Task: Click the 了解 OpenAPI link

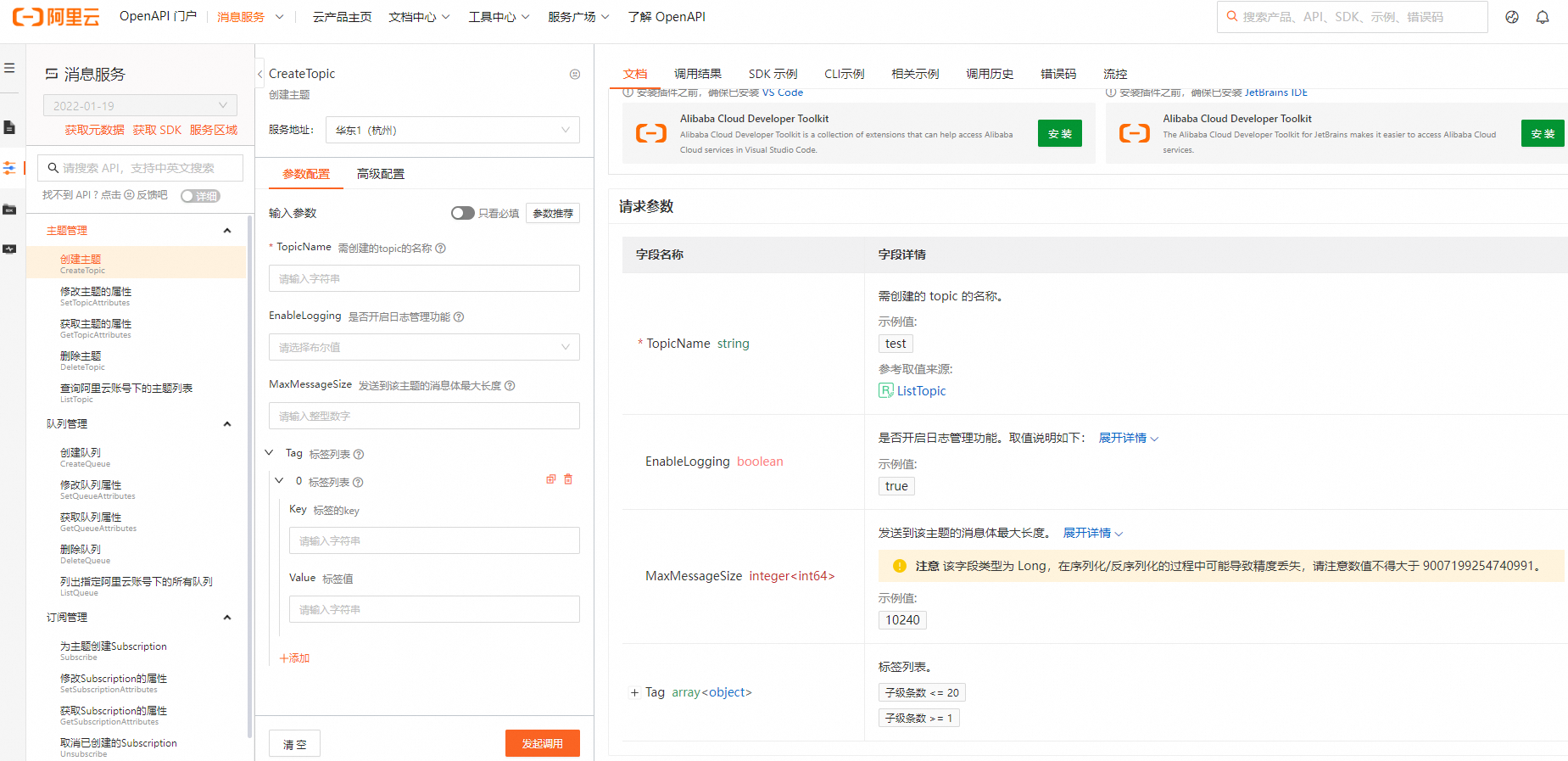Action: coord(667,17)
